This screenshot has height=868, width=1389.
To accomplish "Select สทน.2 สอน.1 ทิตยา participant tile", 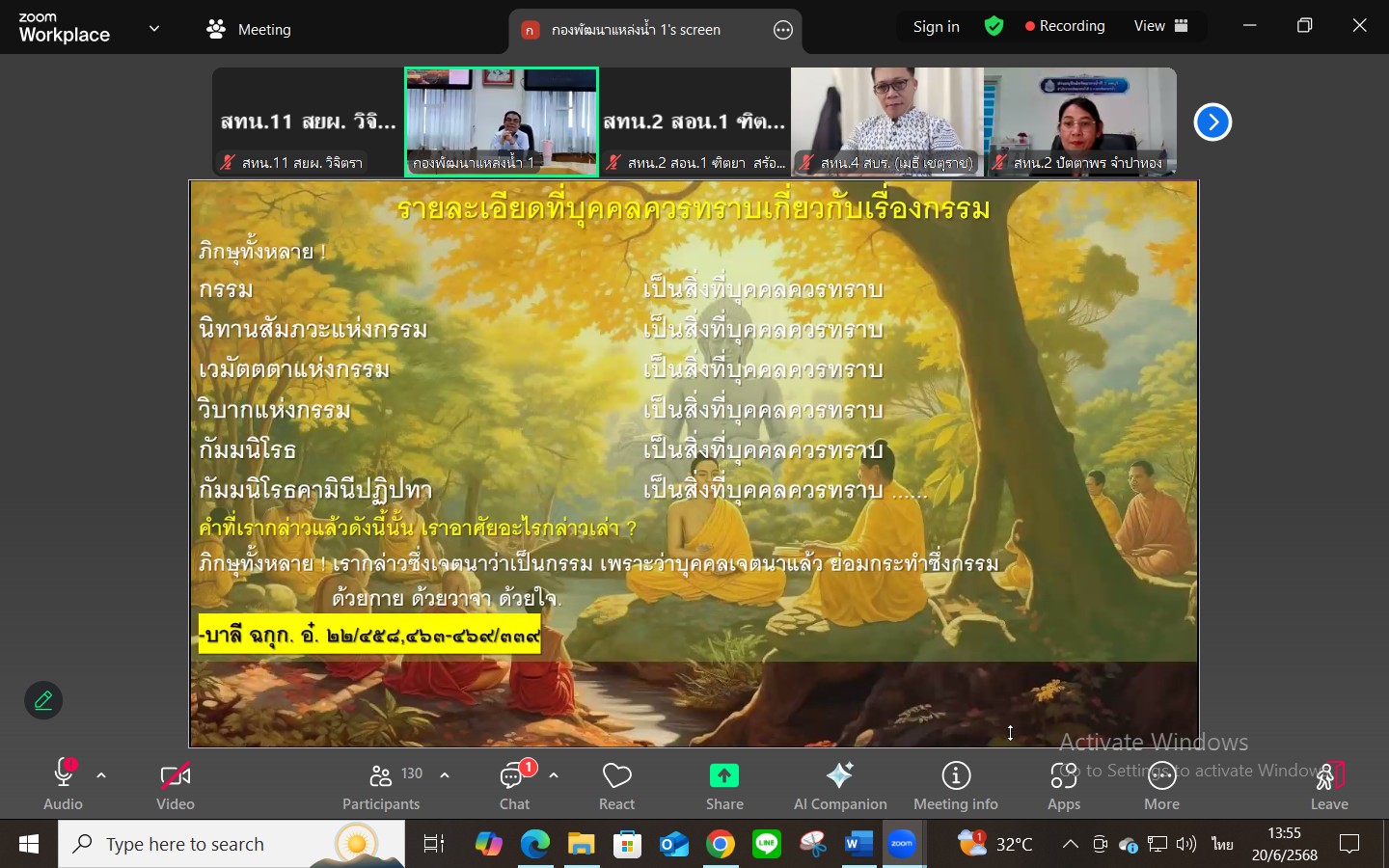I will (694, 122).
